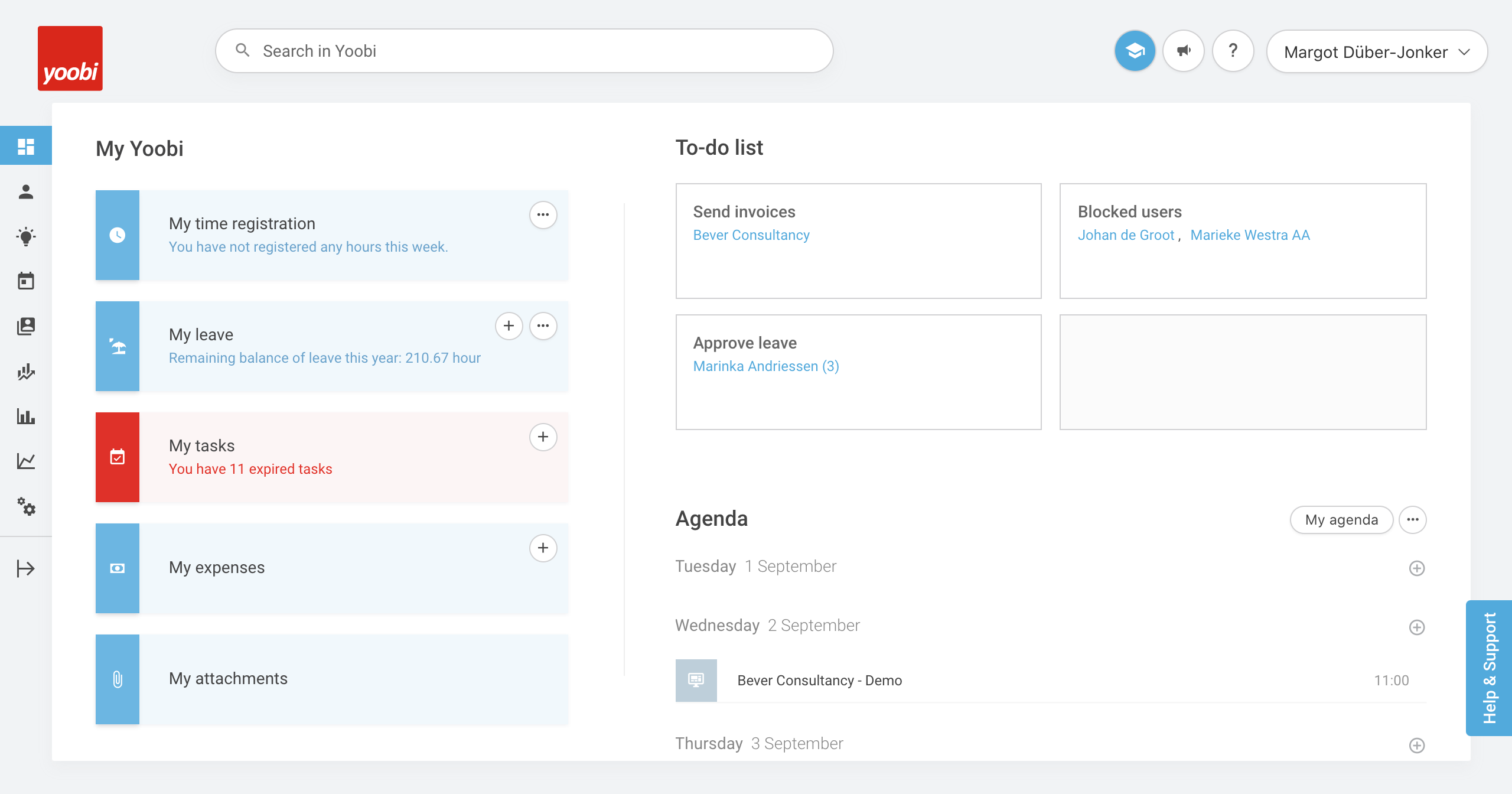Open the Margot Düber-Jonker user dropdown
Screen dimensions: 1512x794
pyautogui.click(x=1377, y=51)
